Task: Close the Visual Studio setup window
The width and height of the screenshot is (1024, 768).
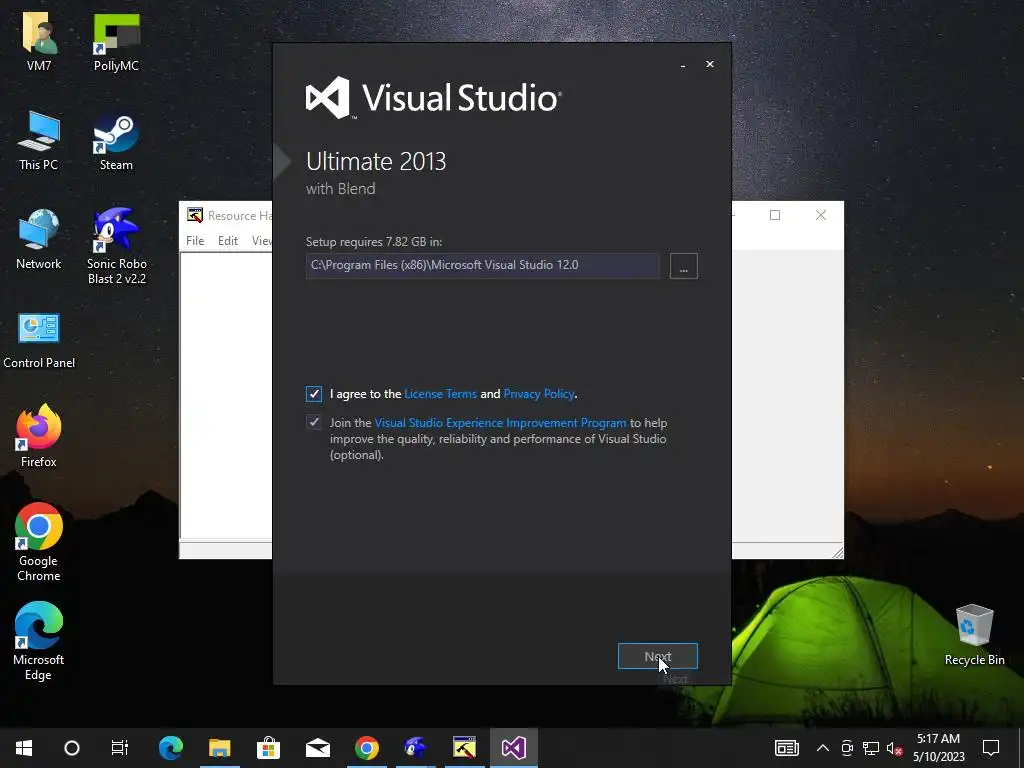Action: pyautogui.click(x=710, y=65)
